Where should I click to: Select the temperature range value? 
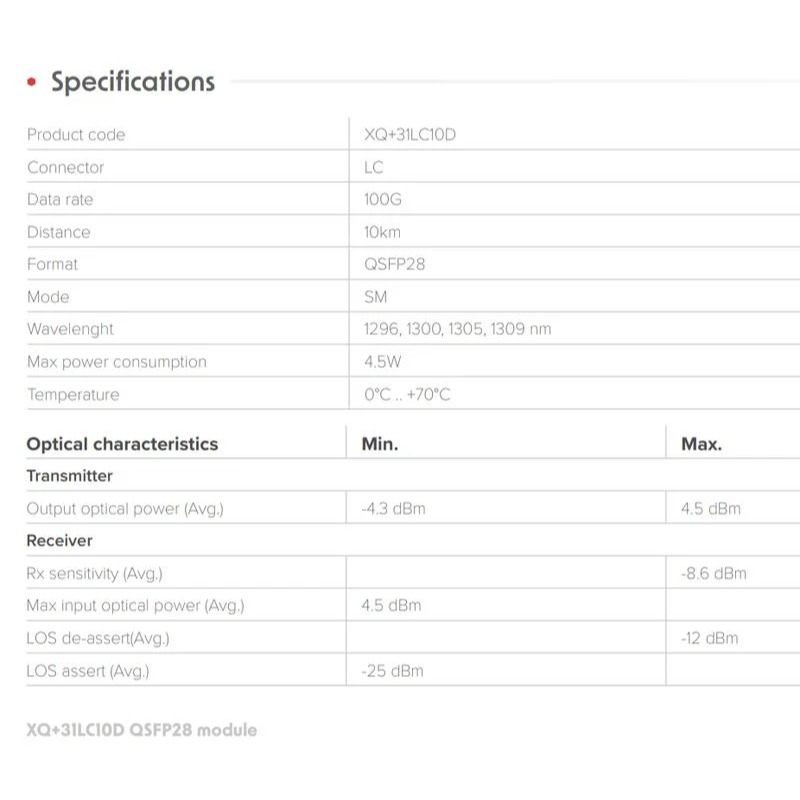tap(407, 395)
